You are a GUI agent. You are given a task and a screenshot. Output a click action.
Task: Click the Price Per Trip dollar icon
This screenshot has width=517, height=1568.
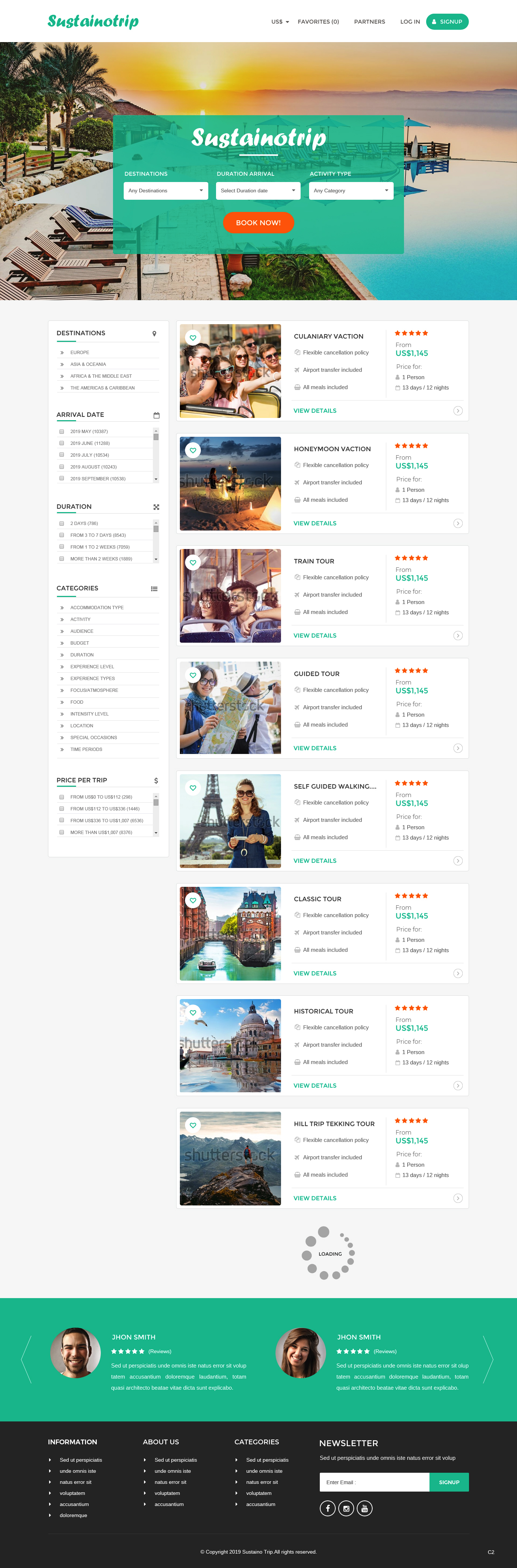(x=157, y=780)
